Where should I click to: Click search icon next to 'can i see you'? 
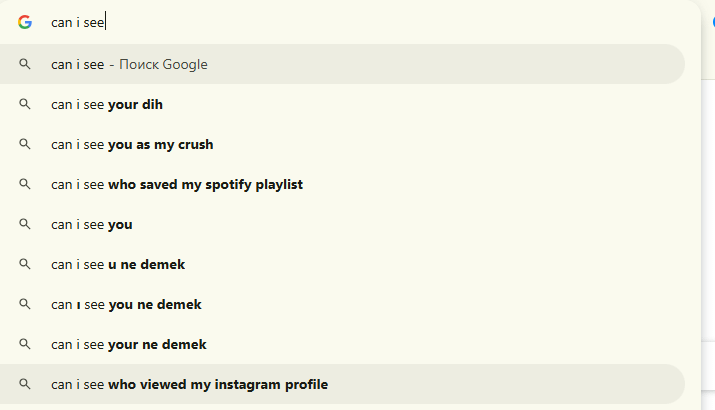point(25,224)
